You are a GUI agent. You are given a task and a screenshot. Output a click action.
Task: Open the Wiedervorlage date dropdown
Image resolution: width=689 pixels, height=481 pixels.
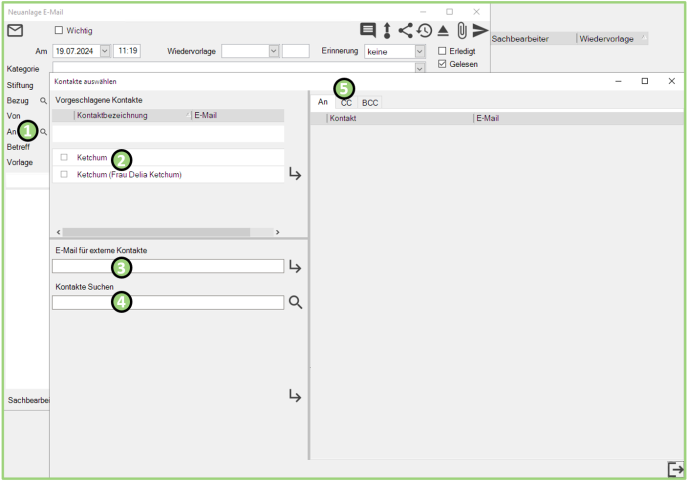[x=273, y=51]
